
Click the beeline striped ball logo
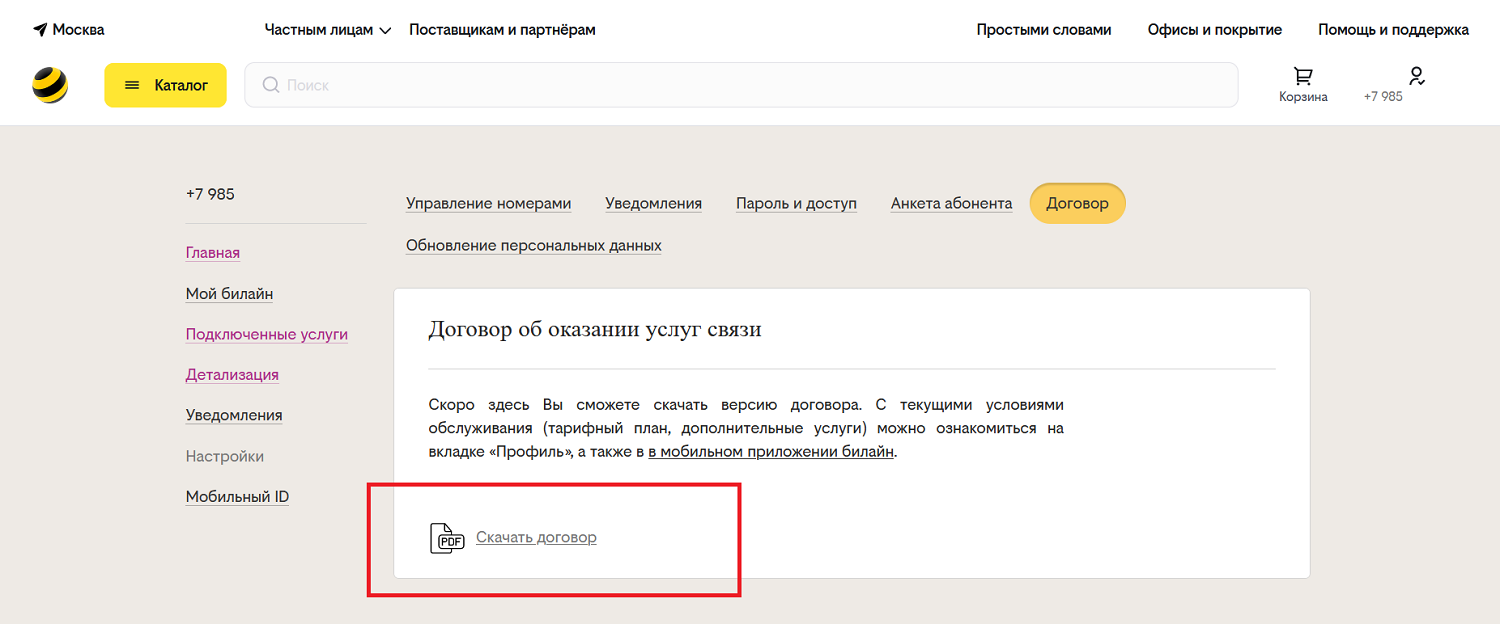coord(50,85)
